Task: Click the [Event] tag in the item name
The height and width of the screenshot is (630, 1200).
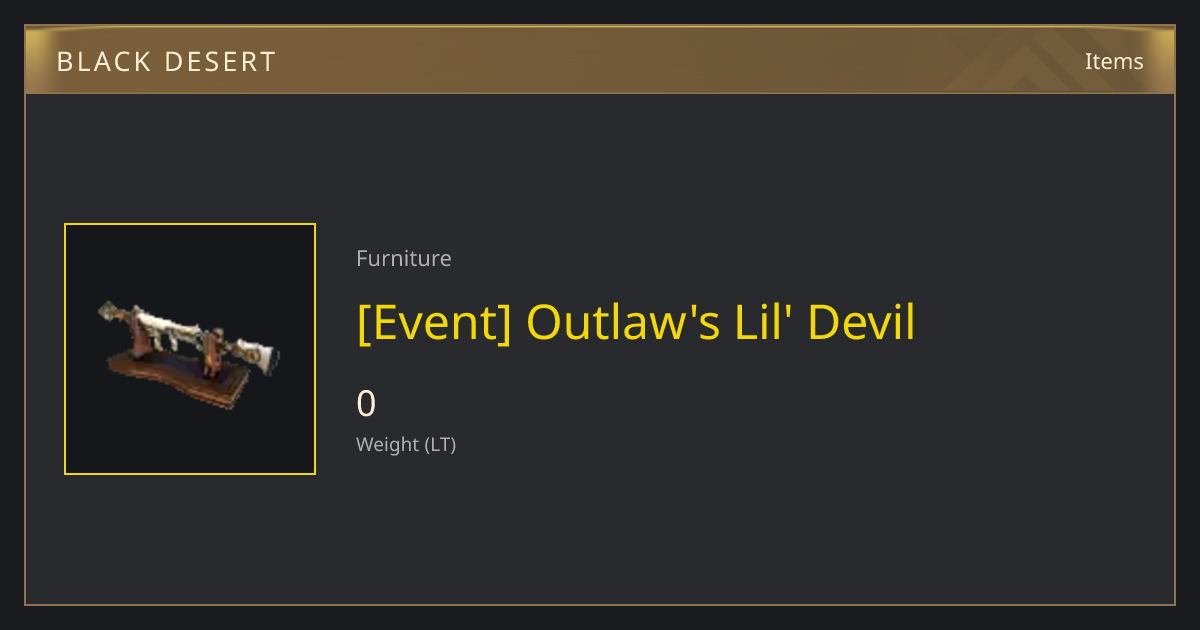Action: coord(434,322)
